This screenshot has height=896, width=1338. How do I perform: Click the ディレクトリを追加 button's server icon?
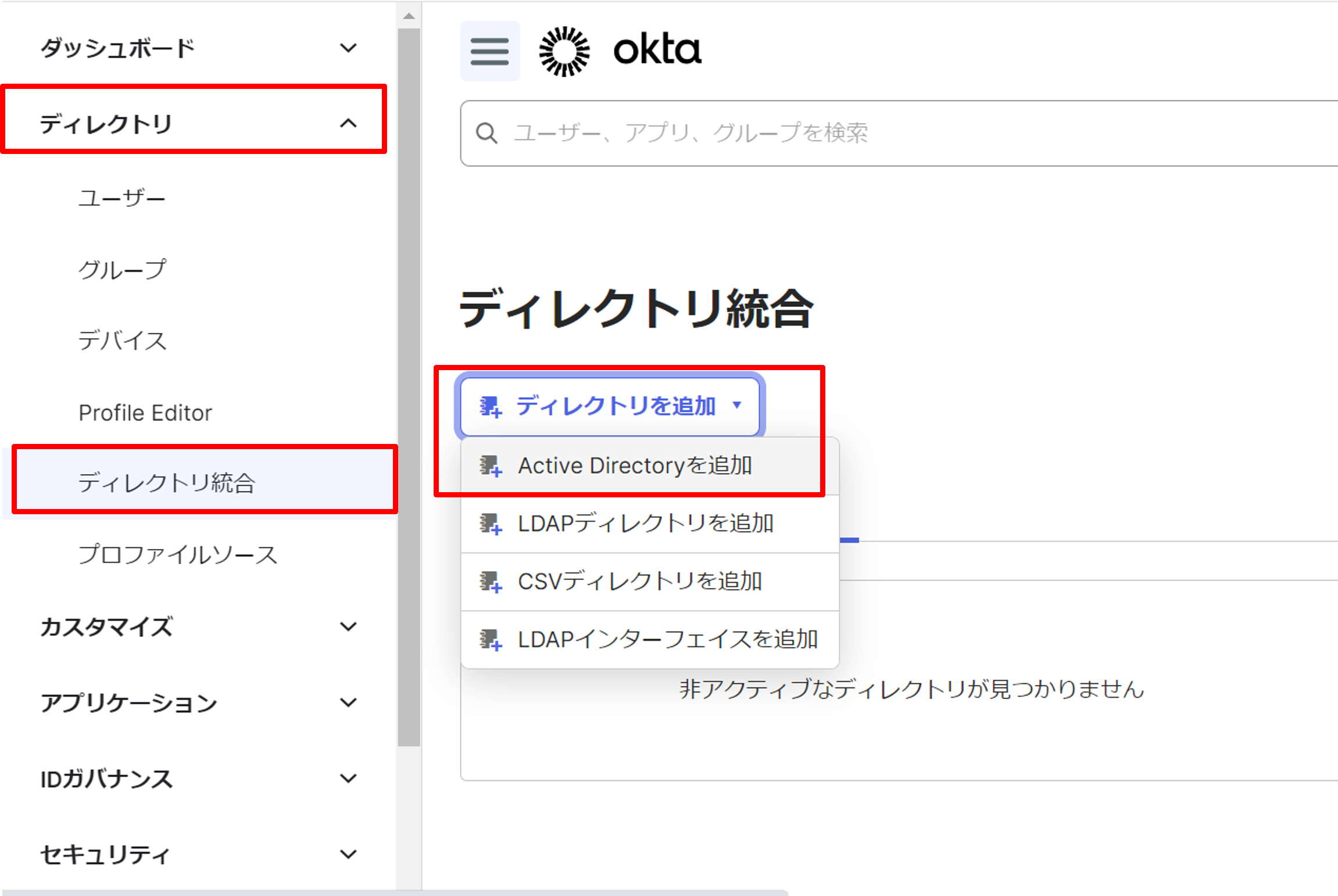click(x=491, y=406)
